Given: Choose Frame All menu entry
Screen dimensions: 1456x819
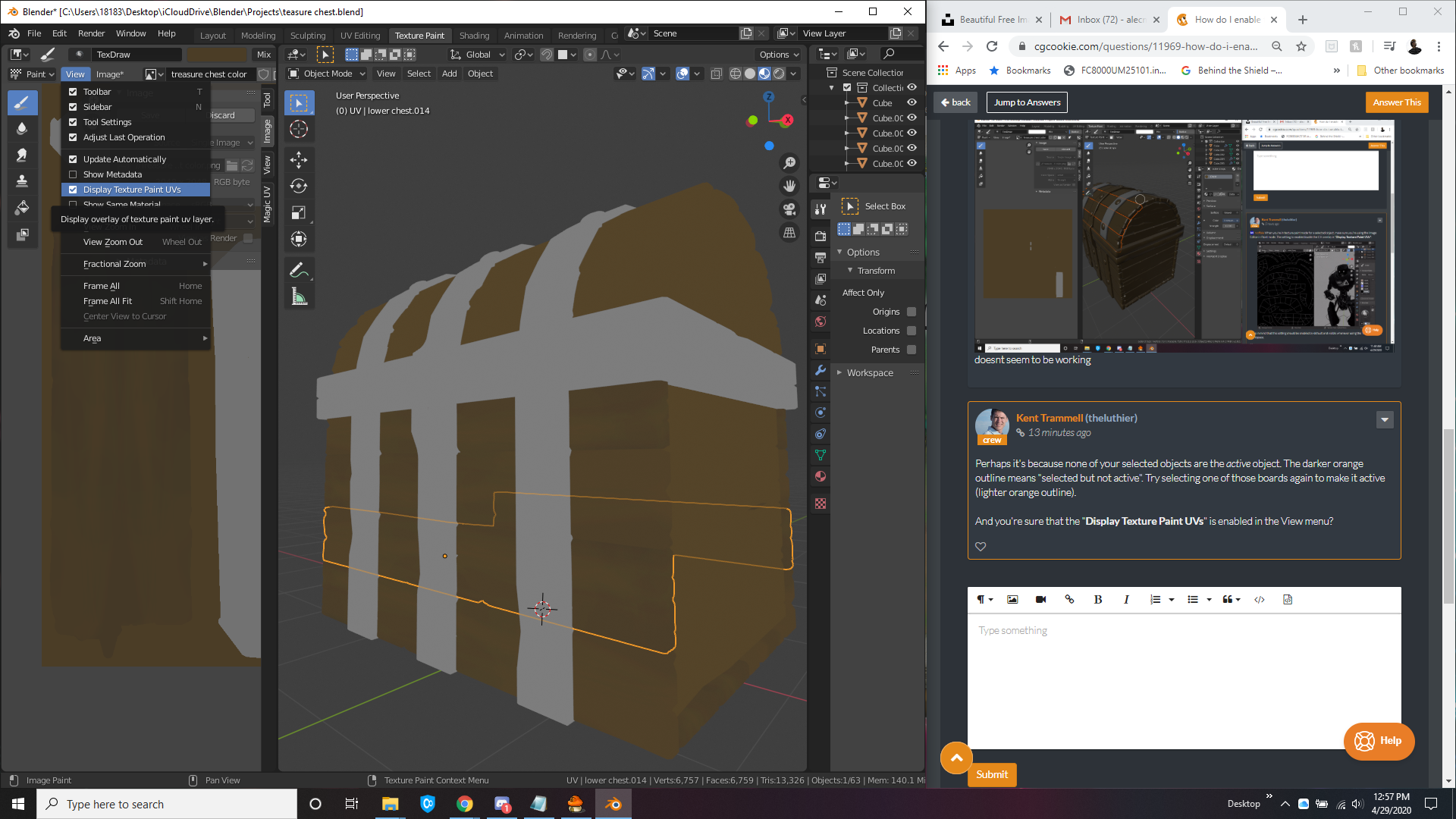Looking at the screenshot, I should tap(102, 286).
